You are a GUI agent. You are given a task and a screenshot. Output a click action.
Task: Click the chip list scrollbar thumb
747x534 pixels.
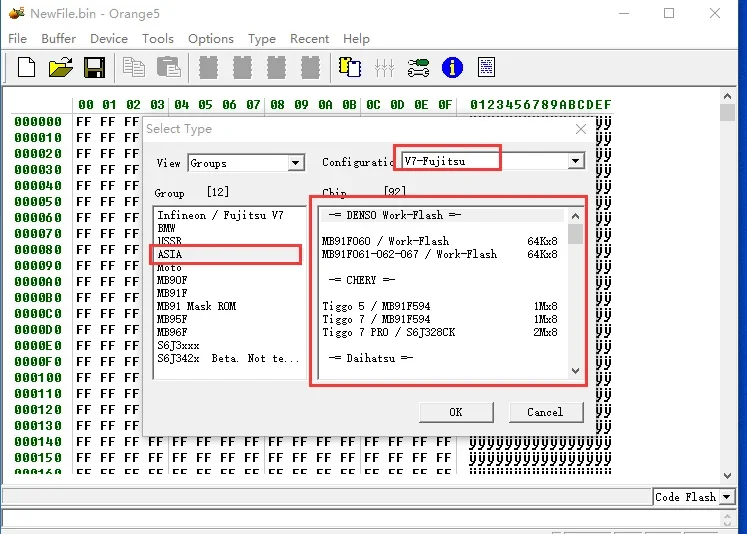coord(575,234)
